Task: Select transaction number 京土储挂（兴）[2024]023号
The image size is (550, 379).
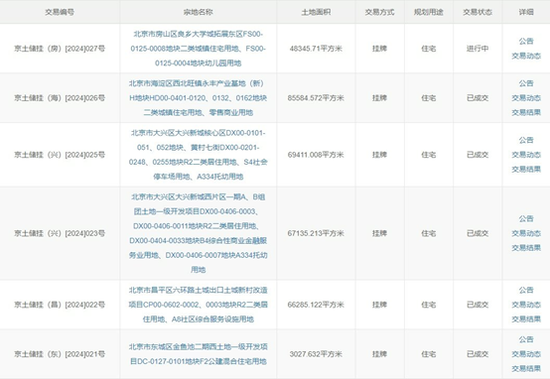Action: (x=60, y=233)
